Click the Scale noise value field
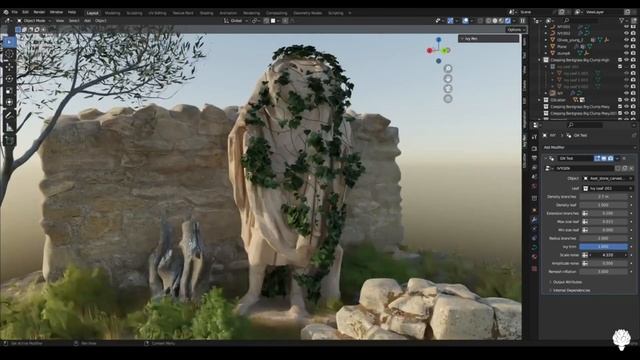Screen dimensions: 640x360 [x=607, y=255]
